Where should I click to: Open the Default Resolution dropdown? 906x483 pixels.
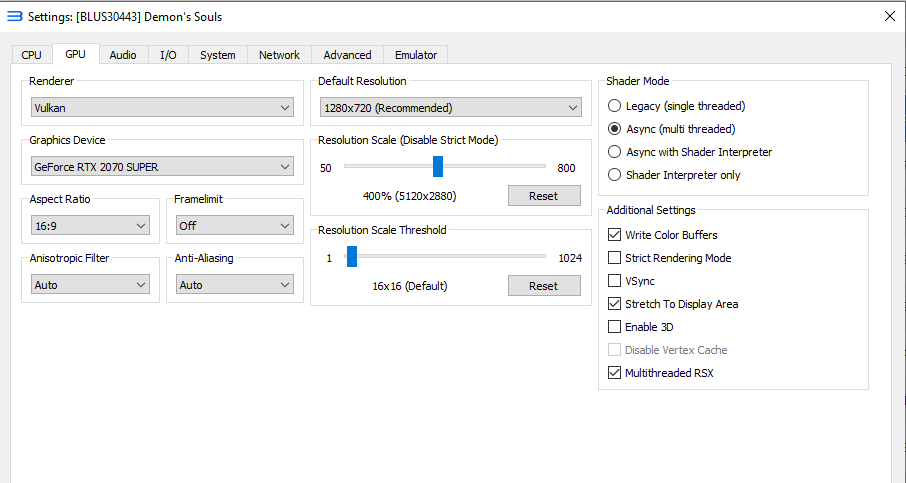(451, 107)
